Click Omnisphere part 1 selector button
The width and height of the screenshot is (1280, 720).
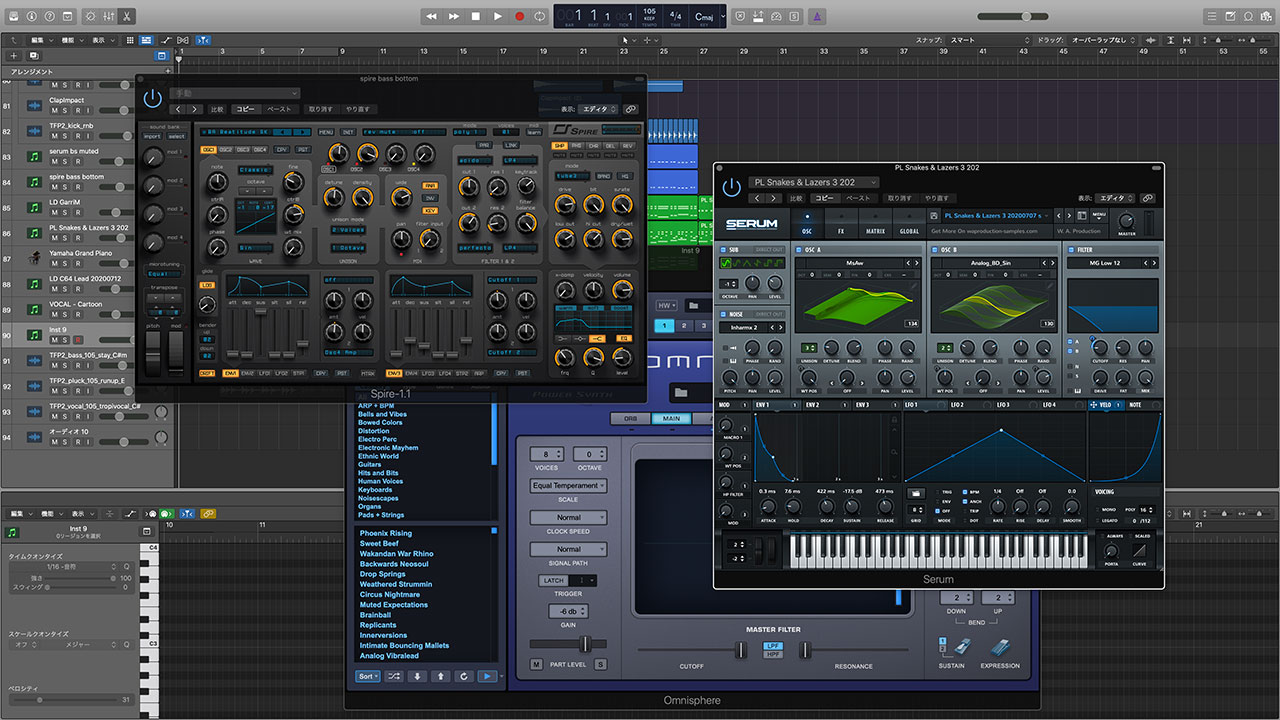[x=663, y=325]
